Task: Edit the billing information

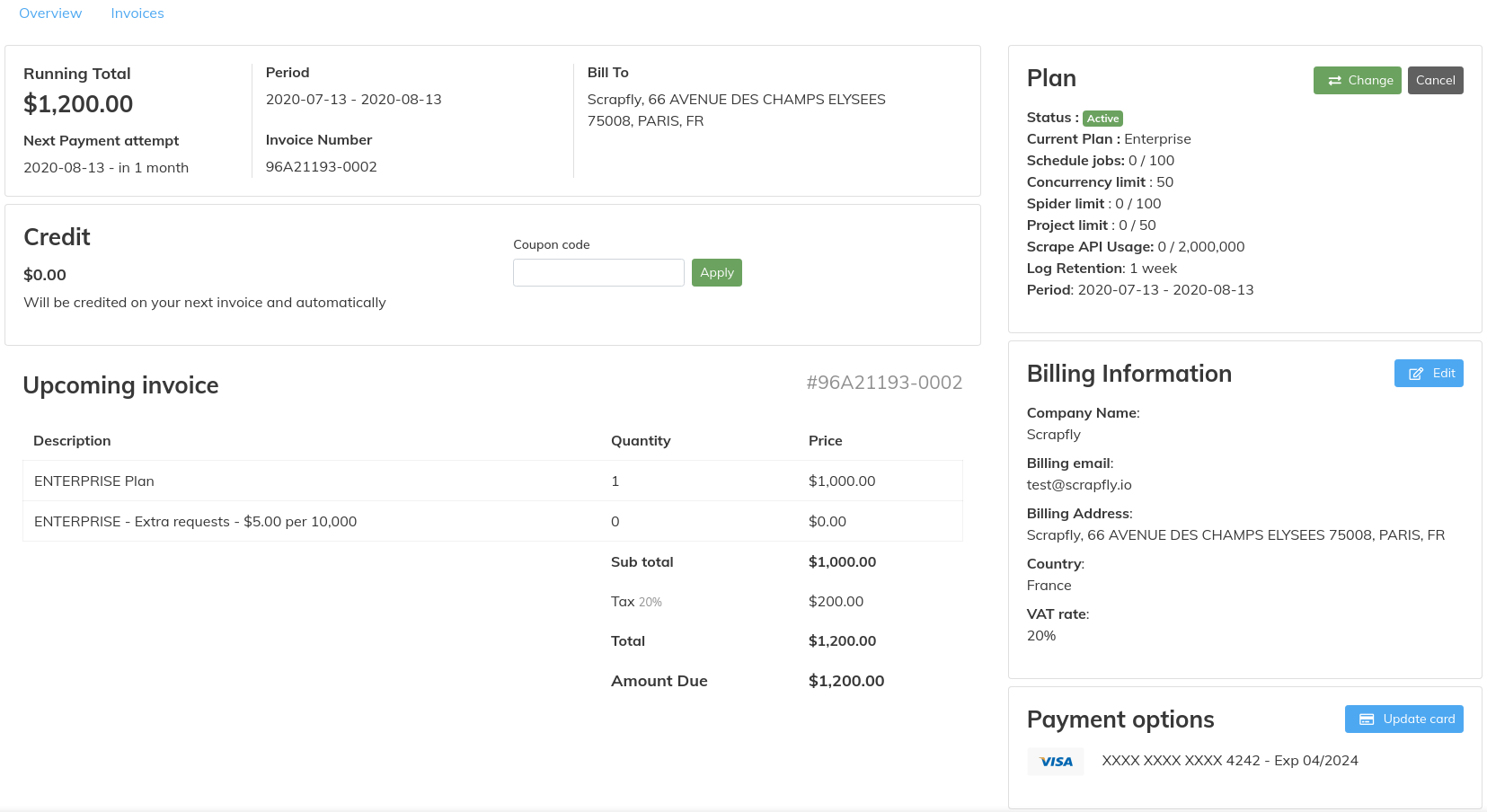Action: (x=1429, y=373)
